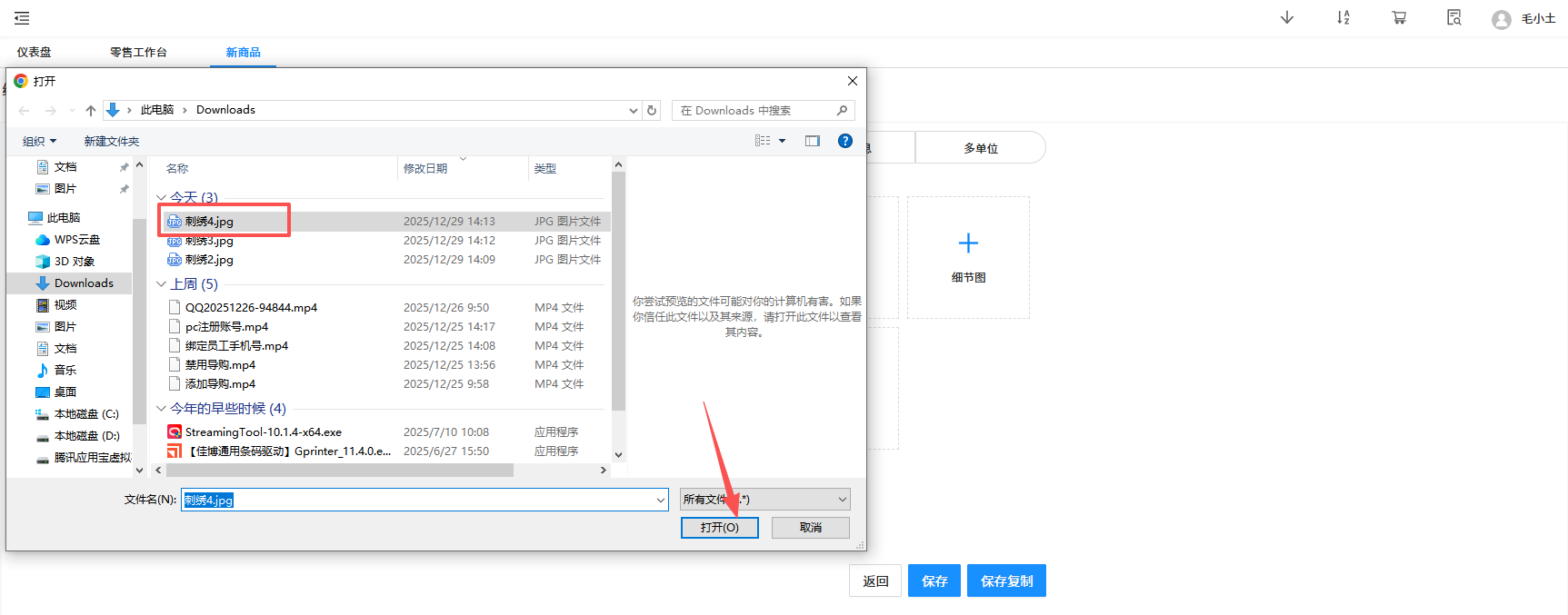This screenshot has width=1568, height=615.
Task: Select file QQ20251226-94844.mp4
Action: (x=251, y=308)
